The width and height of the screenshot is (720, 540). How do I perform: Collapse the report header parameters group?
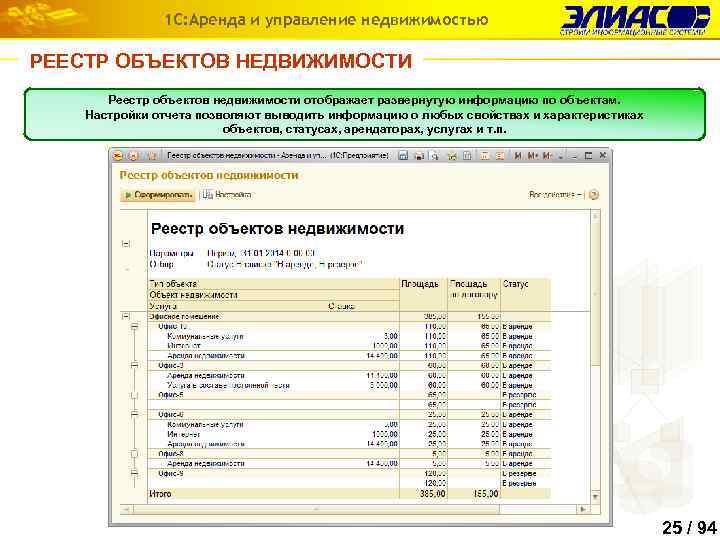126,243
